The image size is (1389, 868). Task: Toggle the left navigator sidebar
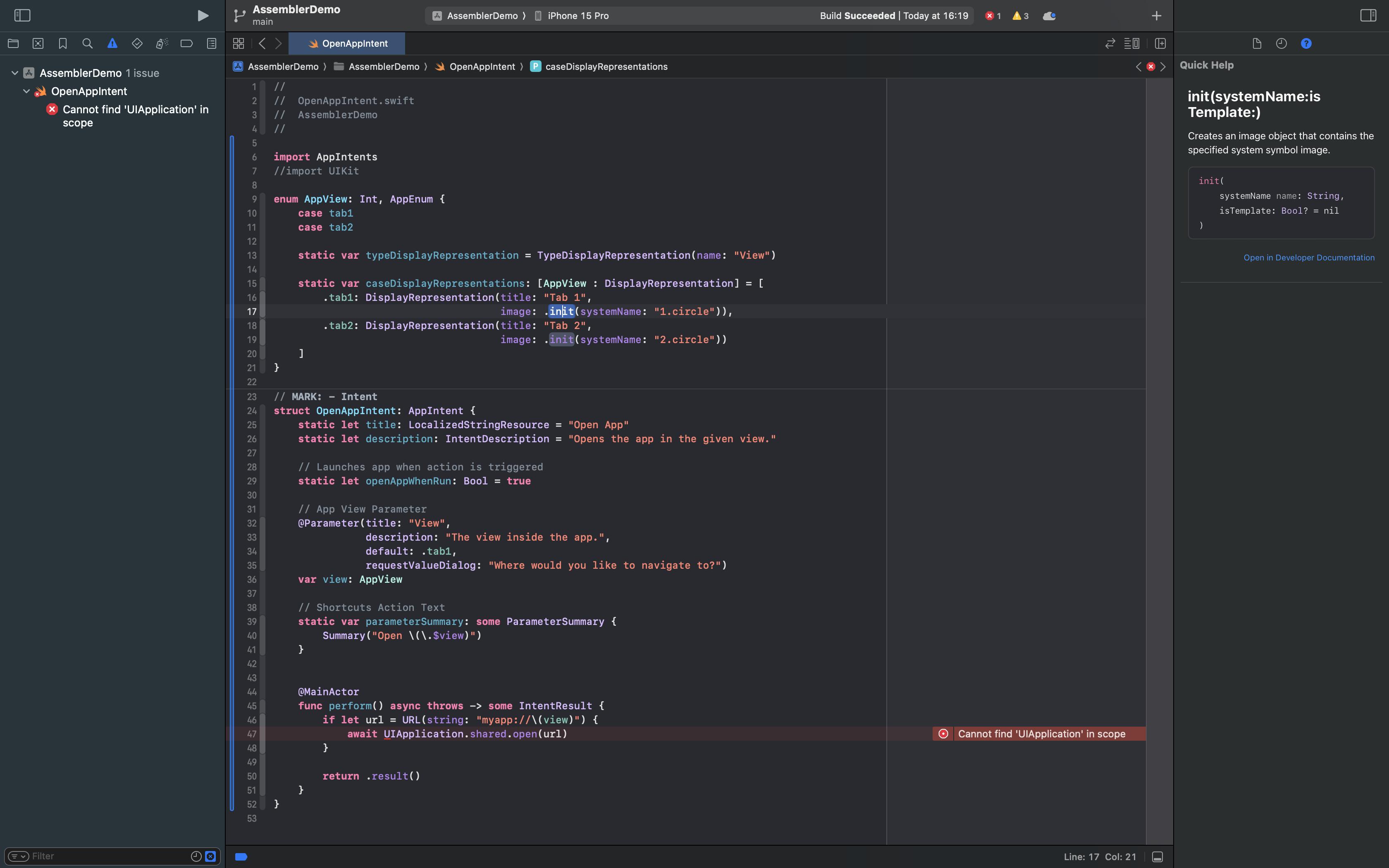coord(22,16)
